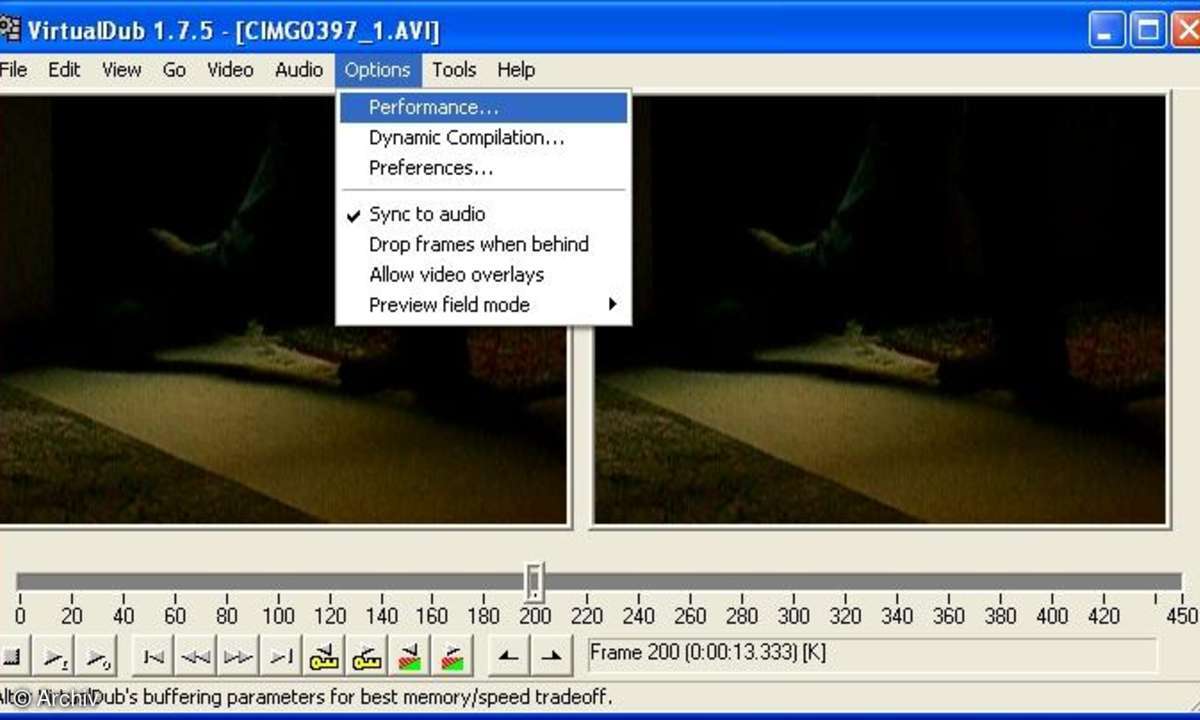Click the VirtualDub app icon in the title bar
Image resolution: width=1200 pixels, height=720 pixels.
click(10, 29)
